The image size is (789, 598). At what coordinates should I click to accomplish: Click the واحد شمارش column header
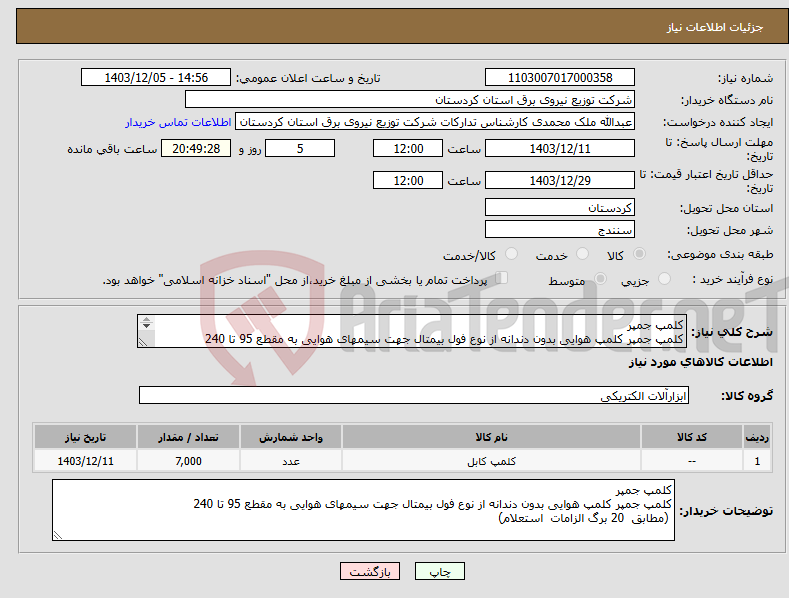coord(291,437)
